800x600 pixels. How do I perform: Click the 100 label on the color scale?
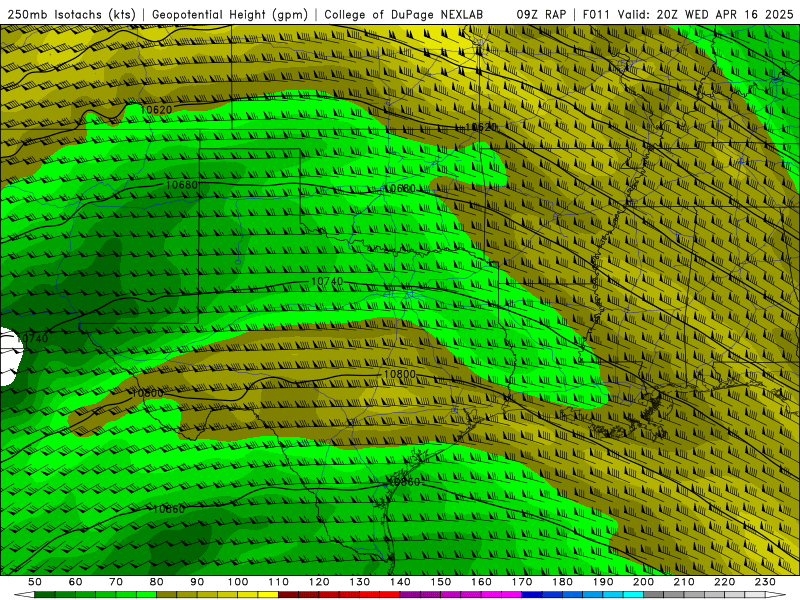(238, 582)
